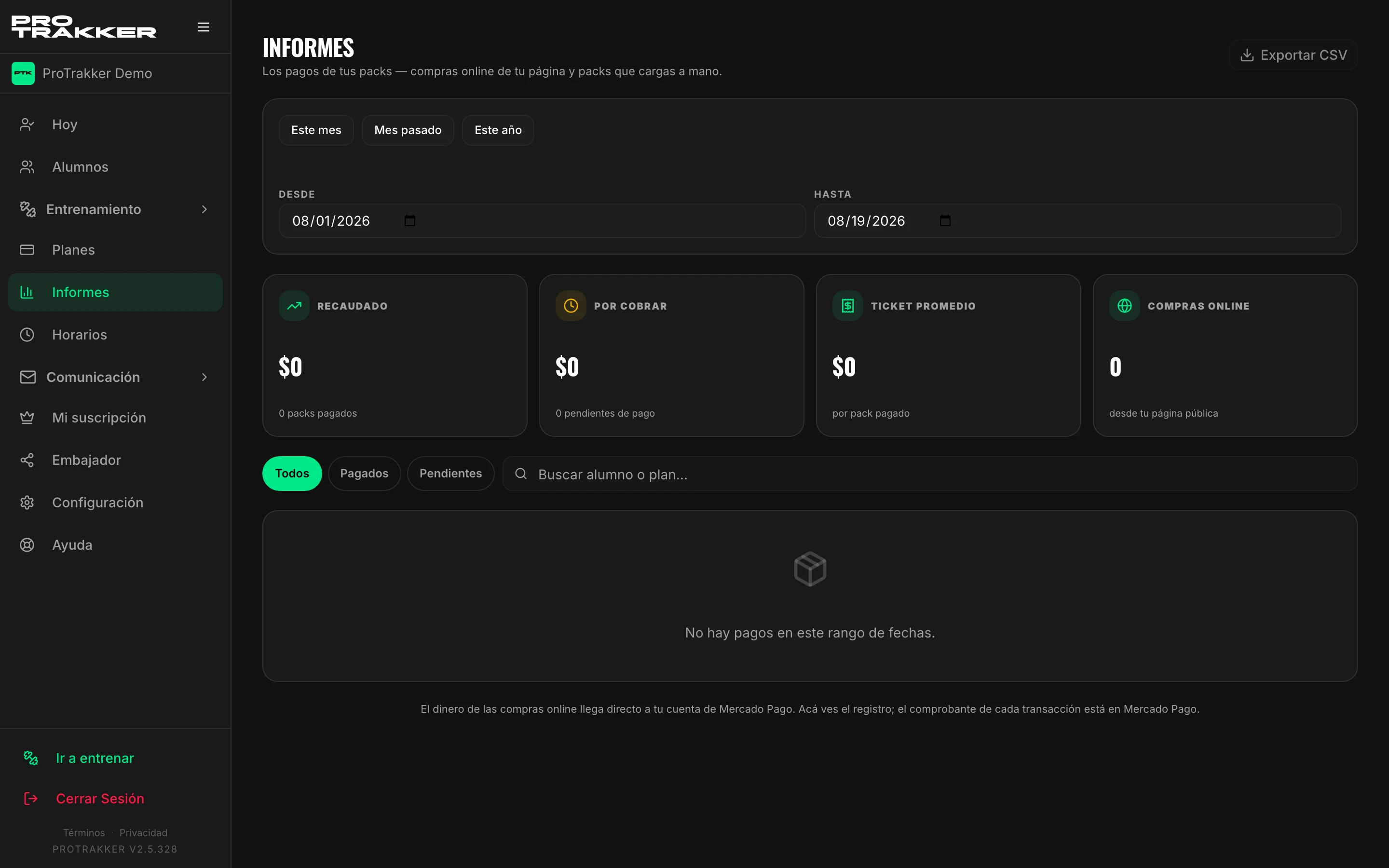Export report with Exportar CSV
Screen dimensions: 1389x868
[1293, 55]
